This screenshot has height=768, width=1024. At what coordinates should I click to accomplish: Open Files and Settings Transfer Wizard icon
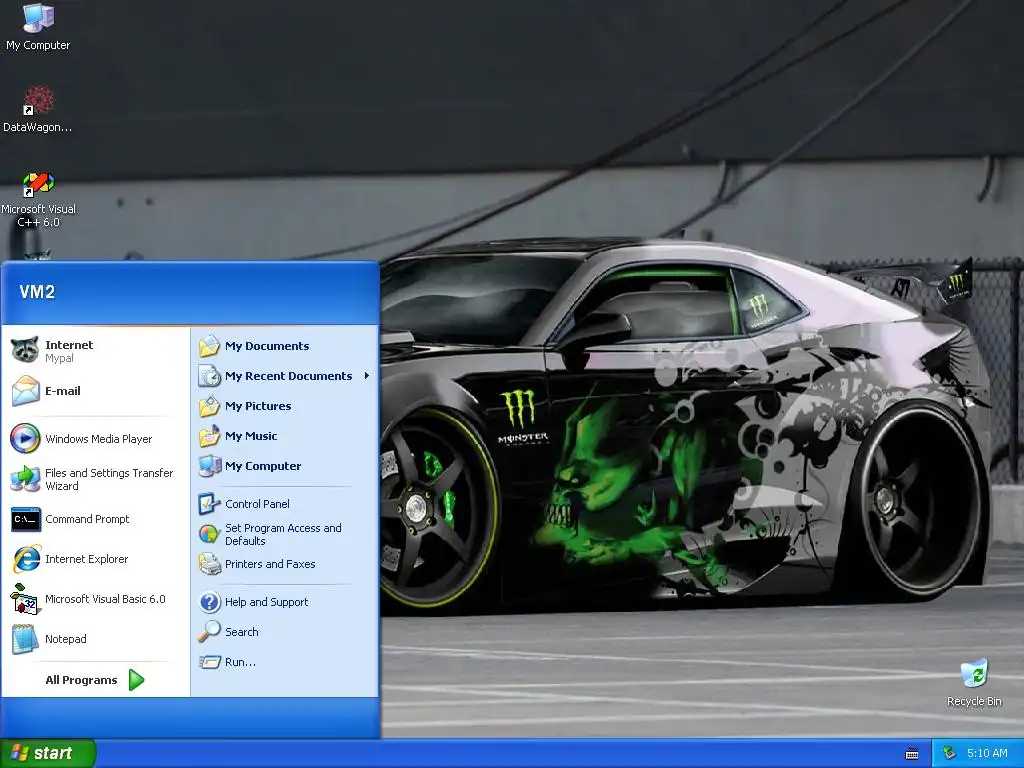[x=25, y=479]
